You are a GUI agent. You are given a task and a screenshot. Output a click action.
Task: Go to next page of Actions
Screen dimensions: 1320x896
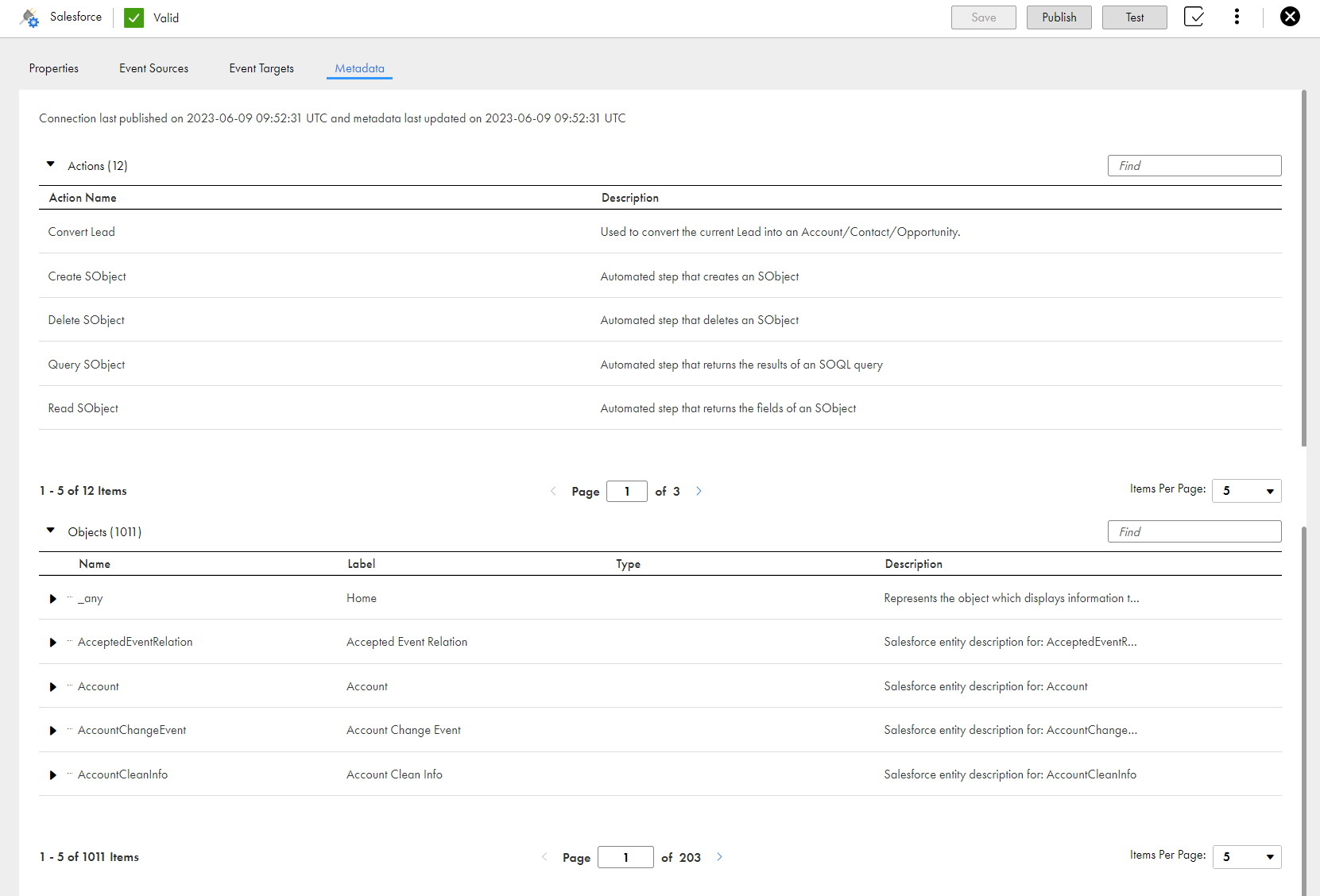[x=699, y=491]
